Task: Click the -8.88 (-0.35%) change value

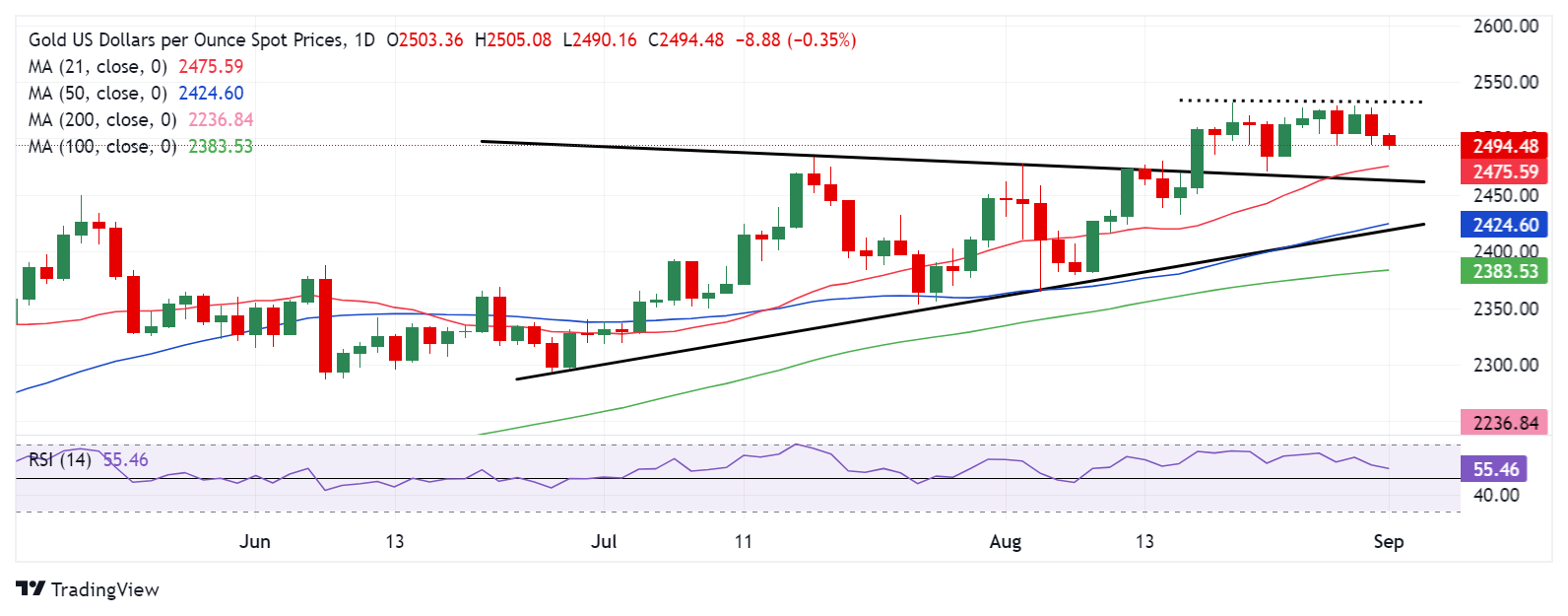Action: pyautogui.click(x=796, y=40)
